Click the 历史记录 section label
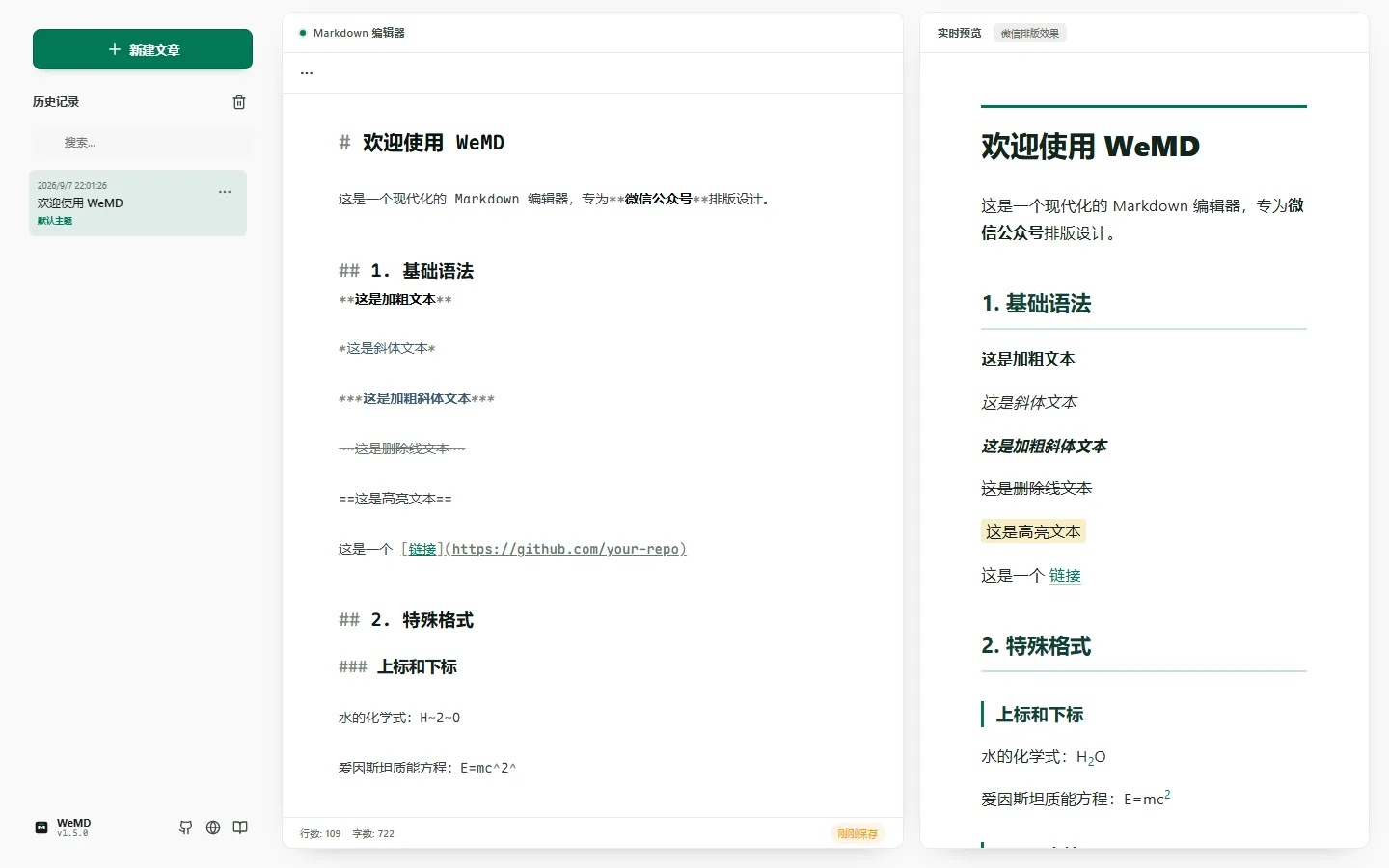Viewport: 1389px width, 868px height. (x=56, y=102)
